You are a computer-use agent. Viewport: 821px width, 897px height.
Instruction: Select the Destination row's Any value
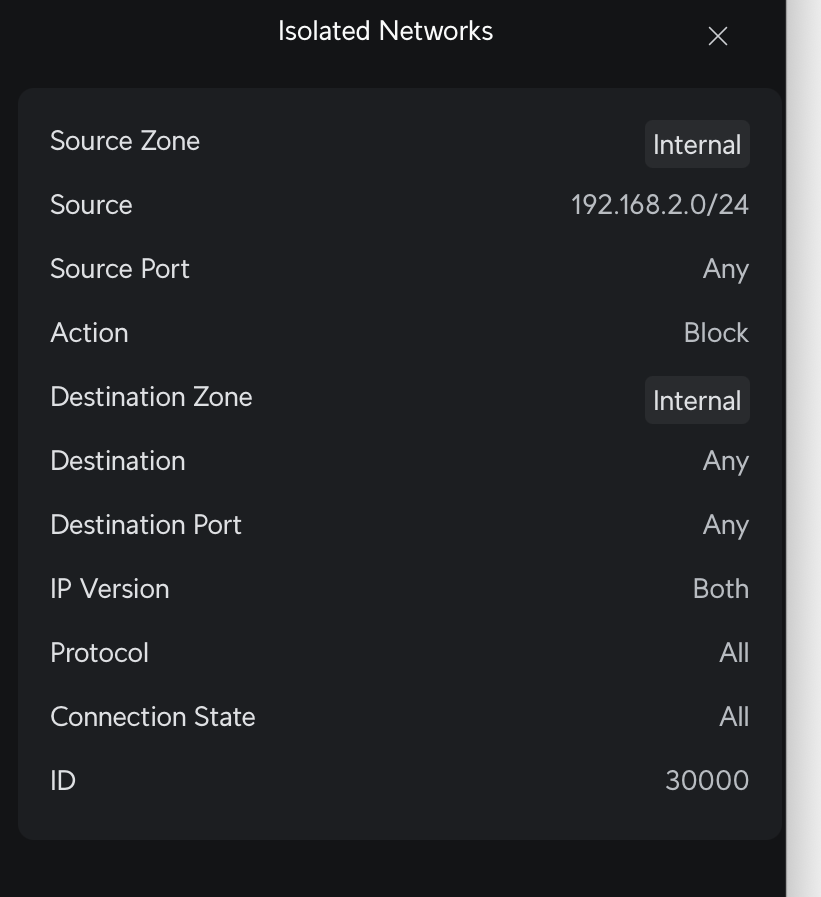[x=725, y=461]
